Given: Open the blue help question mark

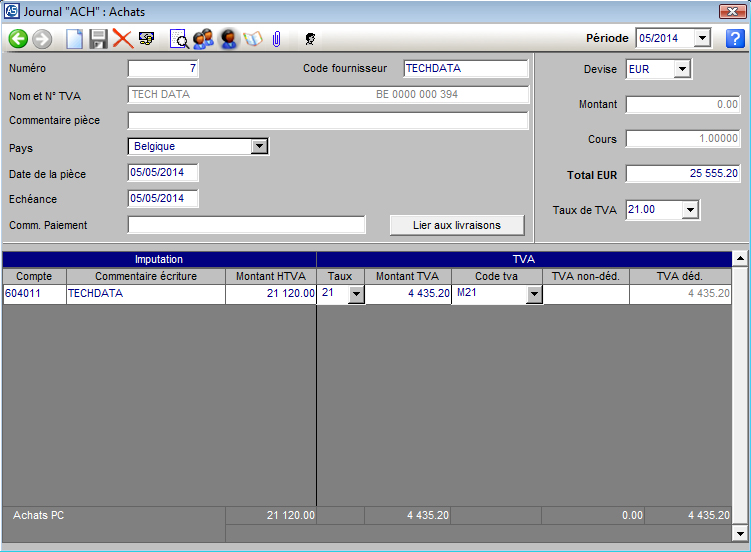Looking at the screenshot, I should (735, 39).
